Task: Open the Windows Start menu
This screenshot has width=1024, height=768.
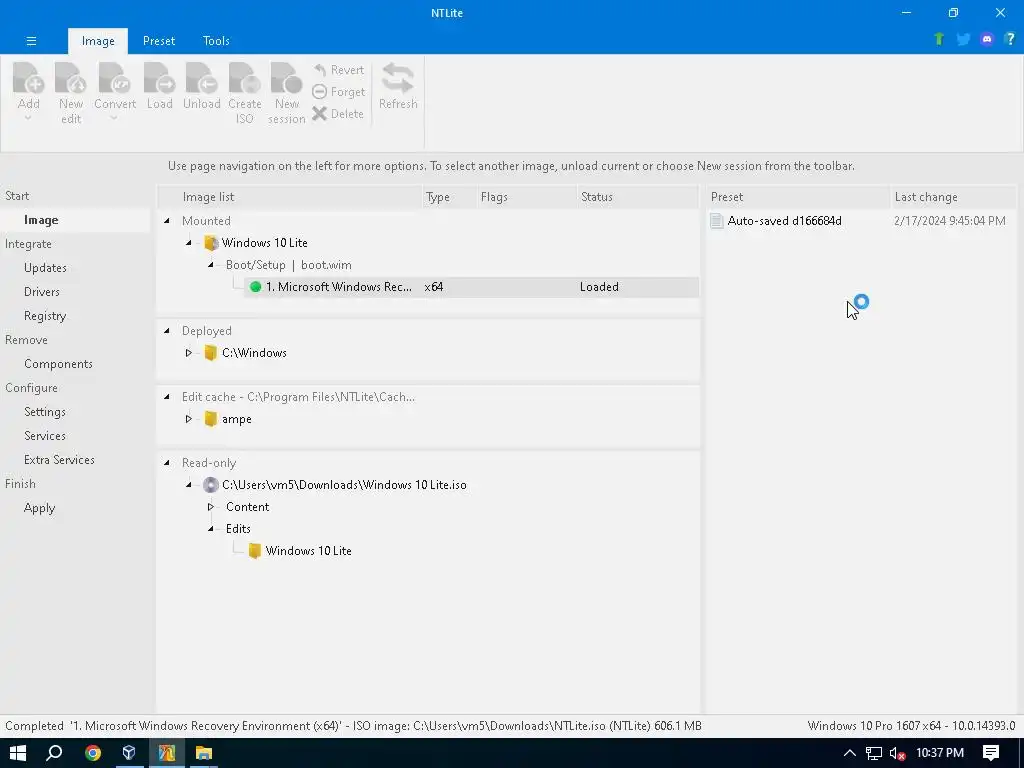Action: pos(18,753)
